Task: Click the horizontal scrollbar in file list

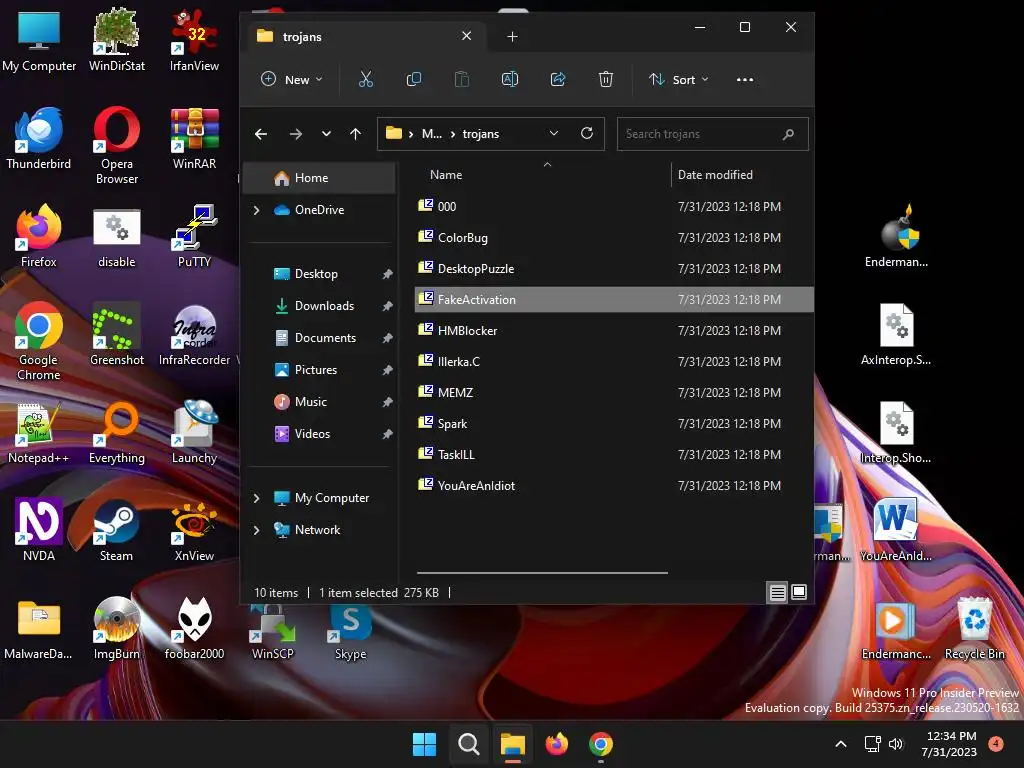Action: pyautogui.click(x=542, y=573)
